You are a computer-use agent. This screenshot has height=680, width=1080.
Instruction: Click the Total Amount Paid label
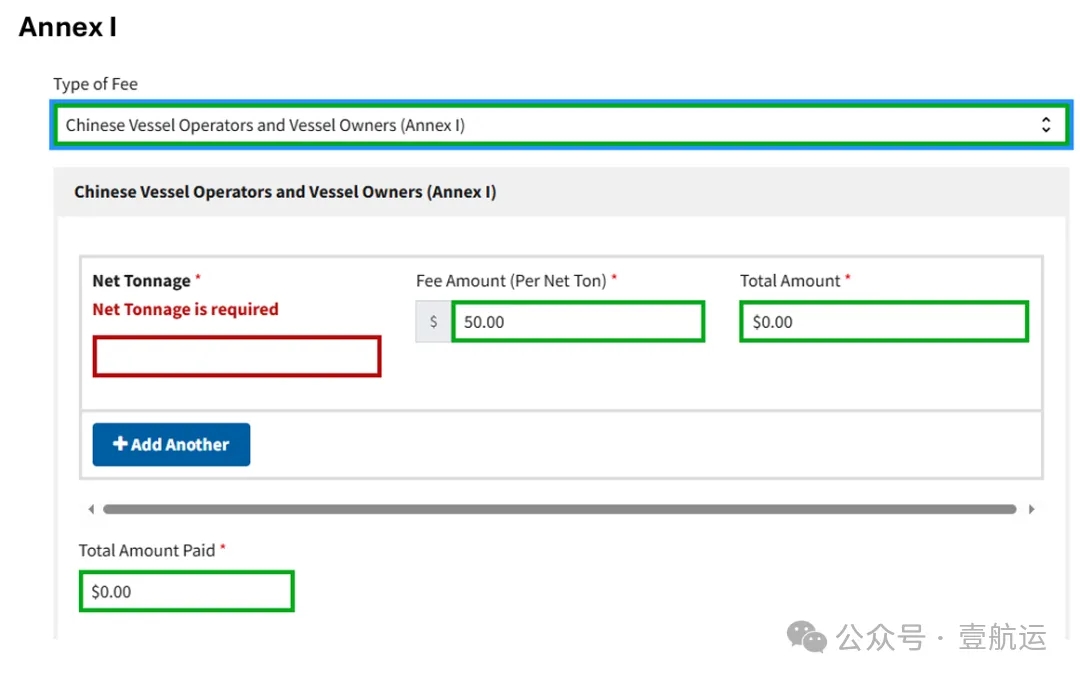[x=147, y=550]
